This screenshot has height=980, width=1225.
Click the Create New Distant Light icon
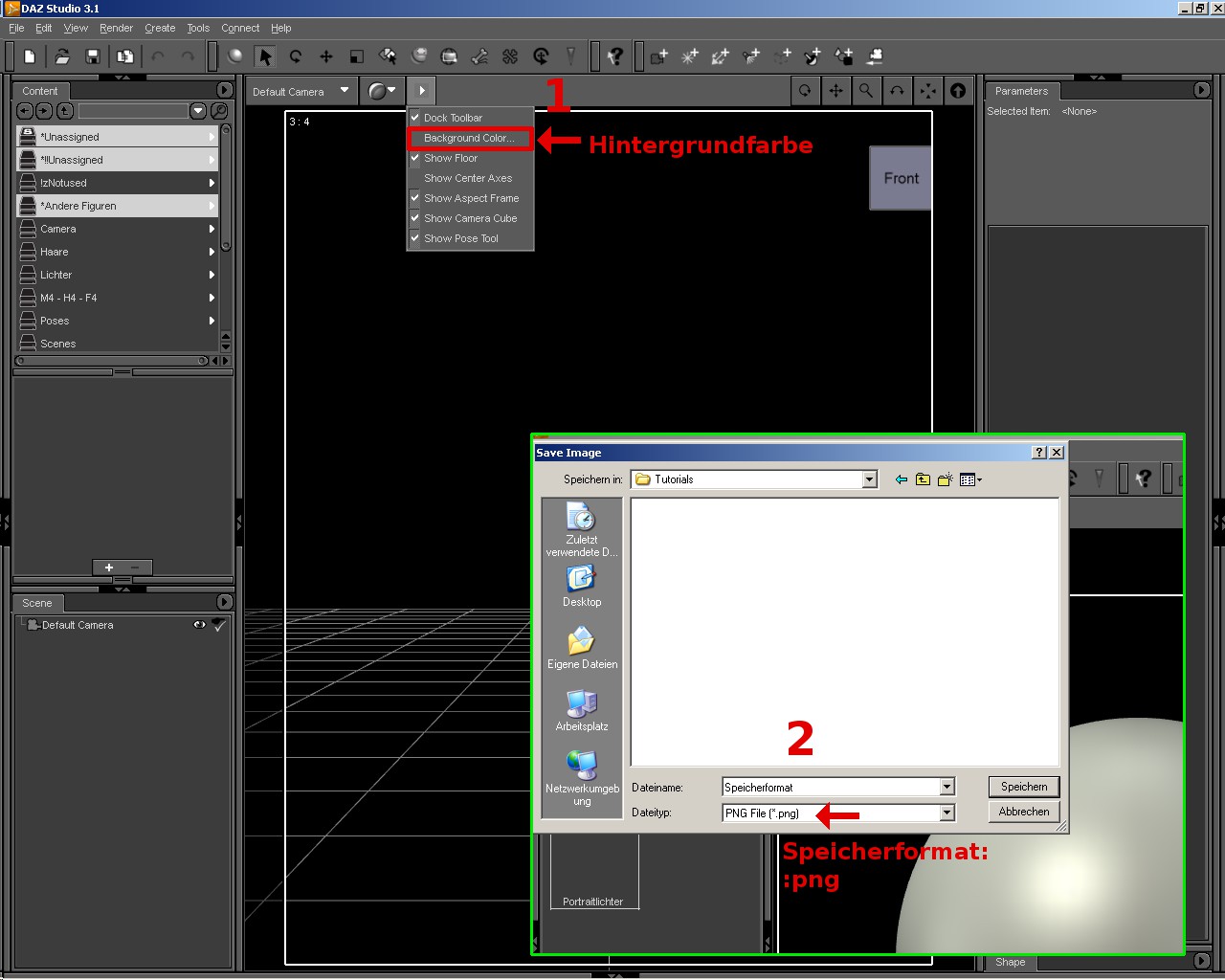click(x=721, y=56)
